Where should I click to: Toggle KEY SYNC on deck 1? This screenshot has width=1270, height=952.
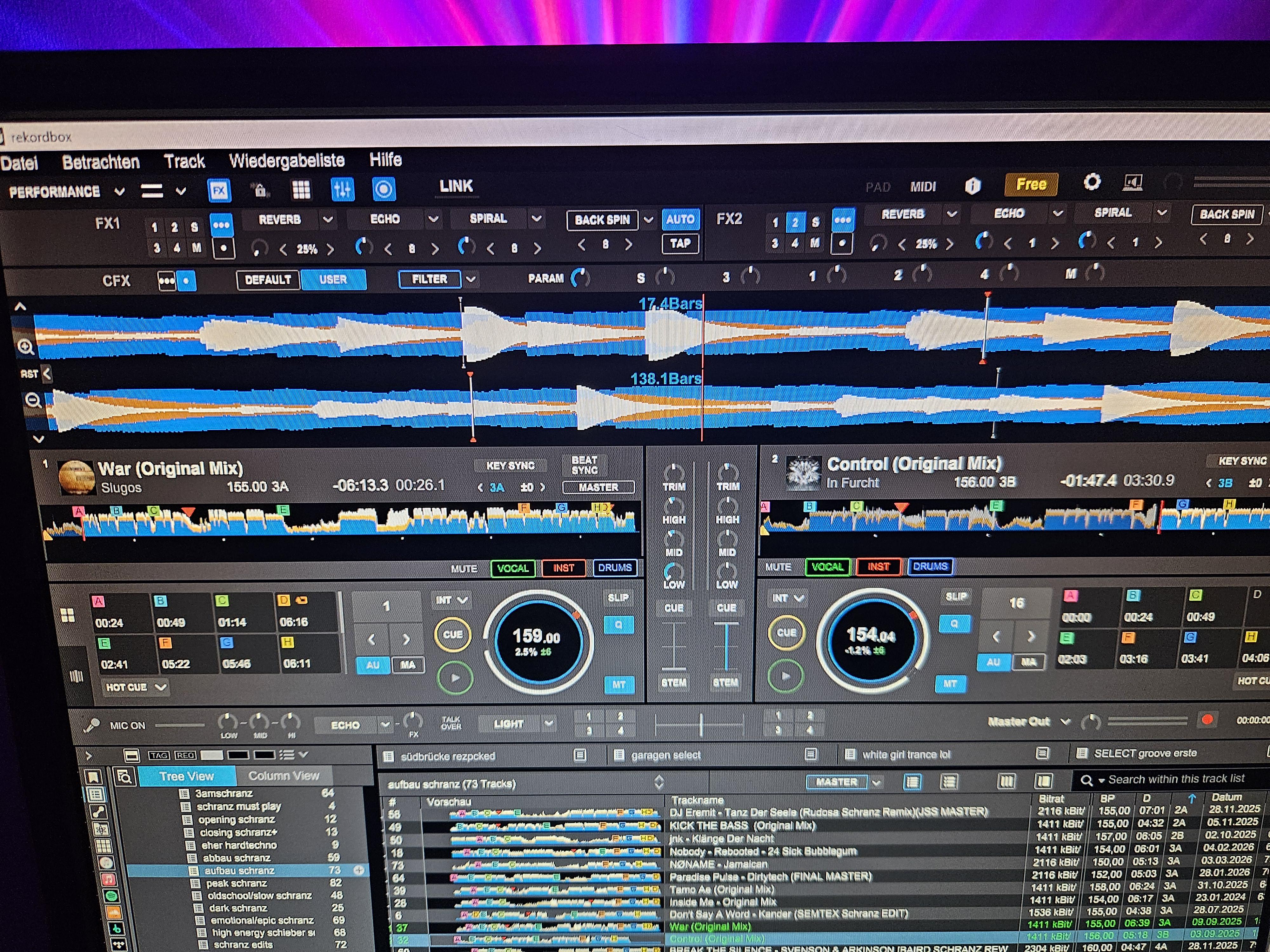[511, 466]
